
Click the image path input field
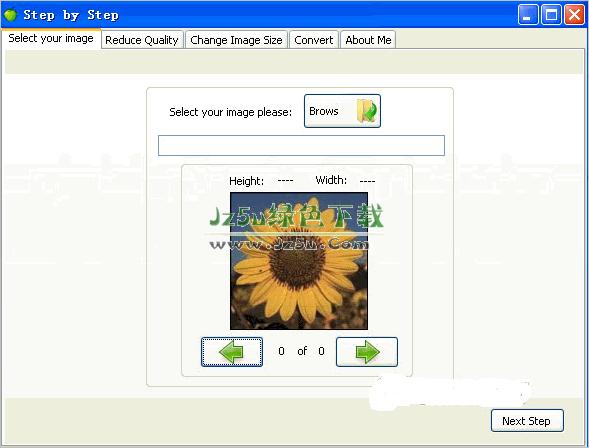[301, 145]
